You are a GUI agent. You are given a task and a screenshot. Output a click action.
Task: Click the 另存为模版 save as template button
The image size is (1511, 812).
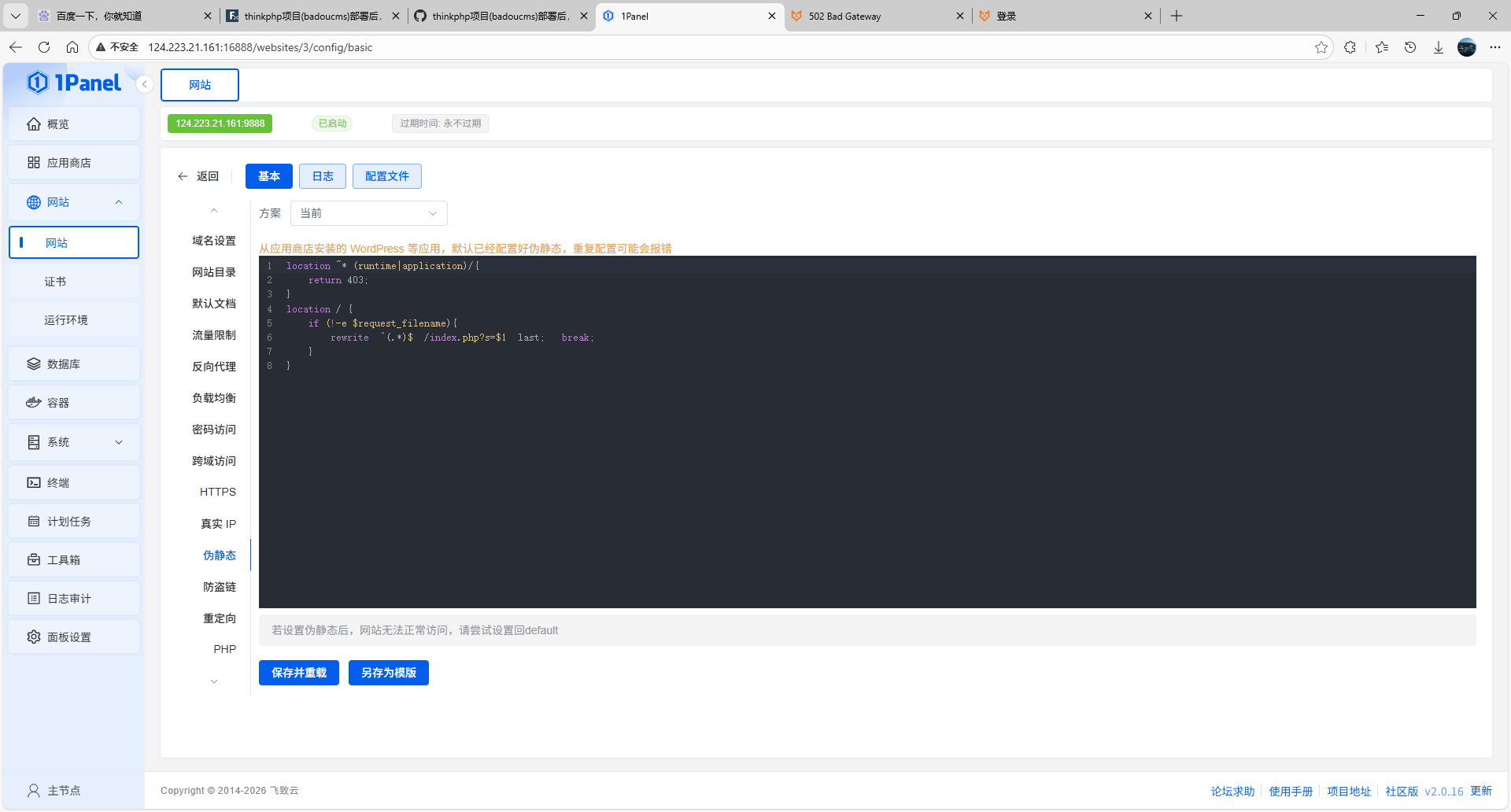point(389,673)
